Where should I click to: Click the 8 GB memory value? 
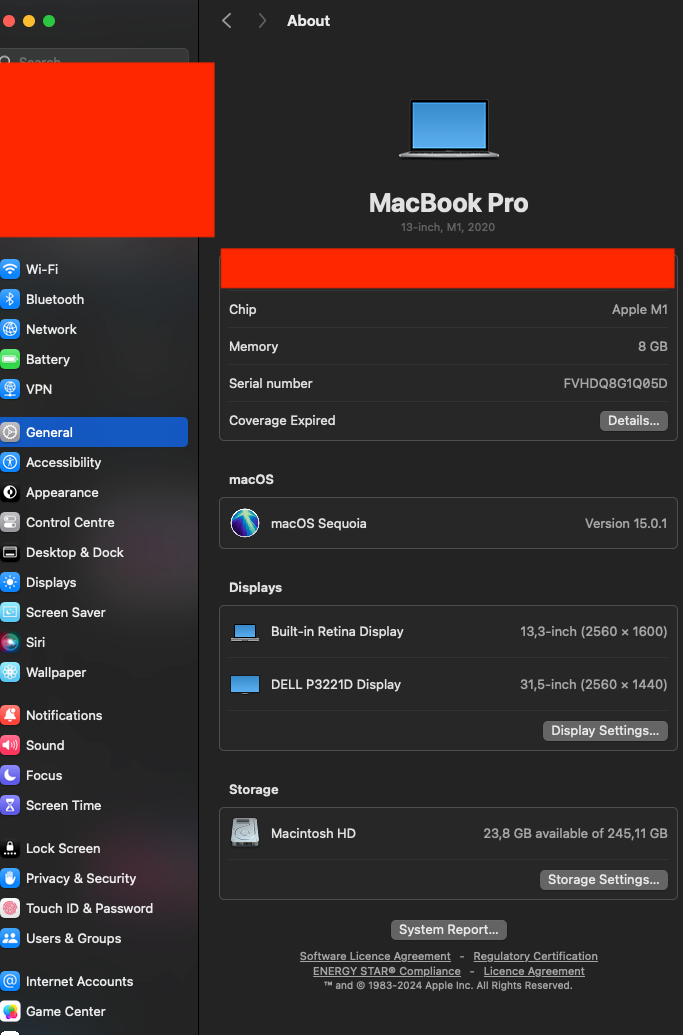point(653,347)
